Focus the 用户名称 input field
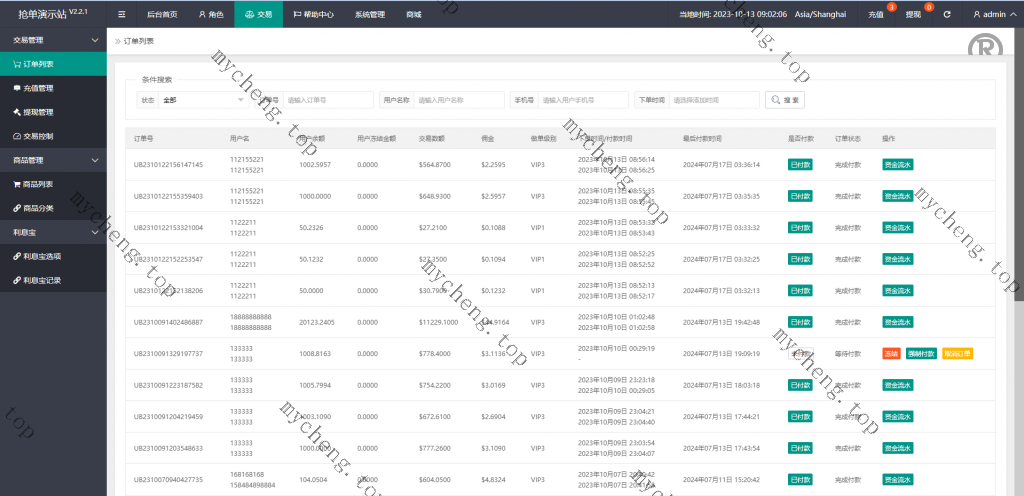This screenshot has width=1024, height=496. 459,100
